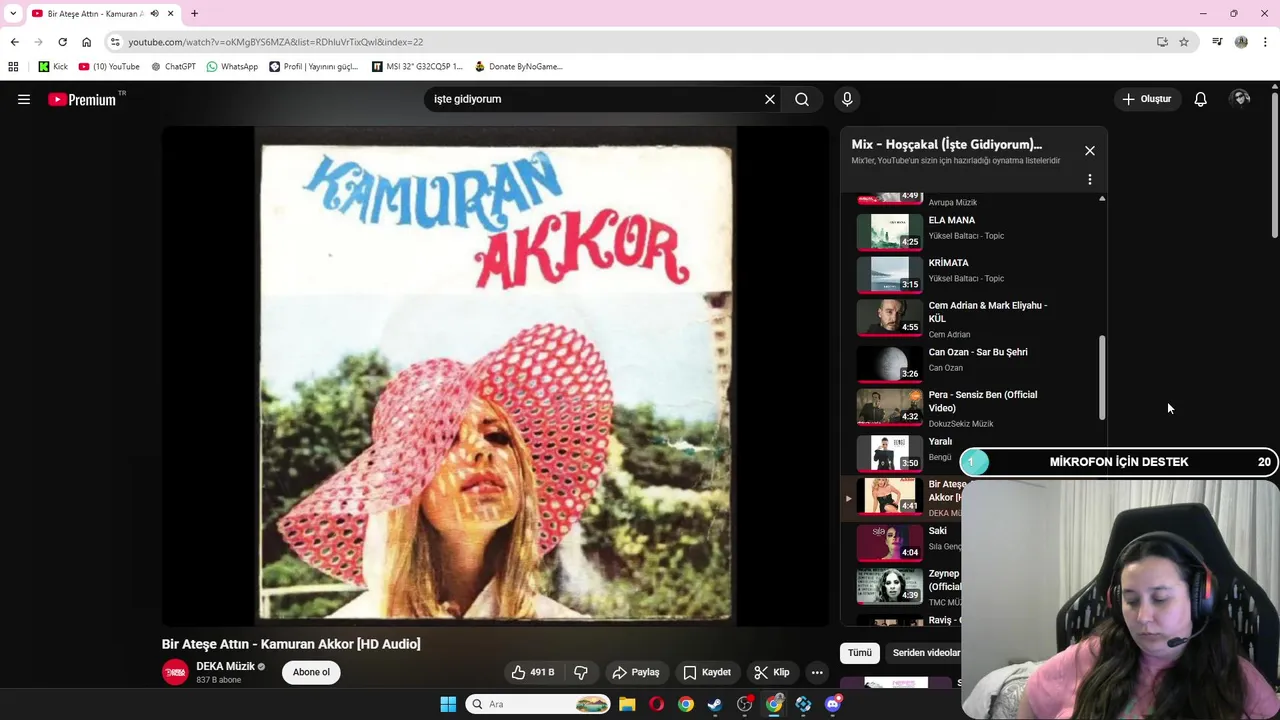Image resolution: width=1280 pixels, height=720 pixels.
Task: Clear the search box with the X
Action: pyautogui.click(x=770, y=99)
